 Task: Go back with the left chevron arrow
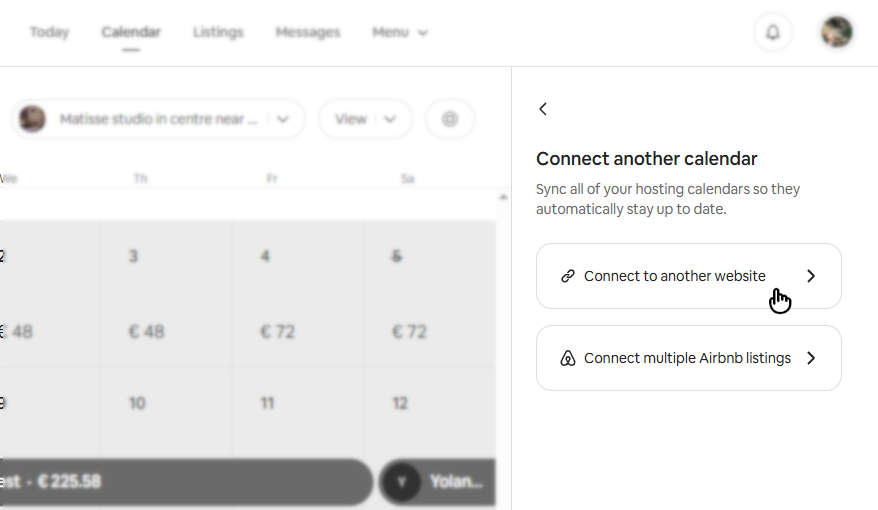click(543, 109)
